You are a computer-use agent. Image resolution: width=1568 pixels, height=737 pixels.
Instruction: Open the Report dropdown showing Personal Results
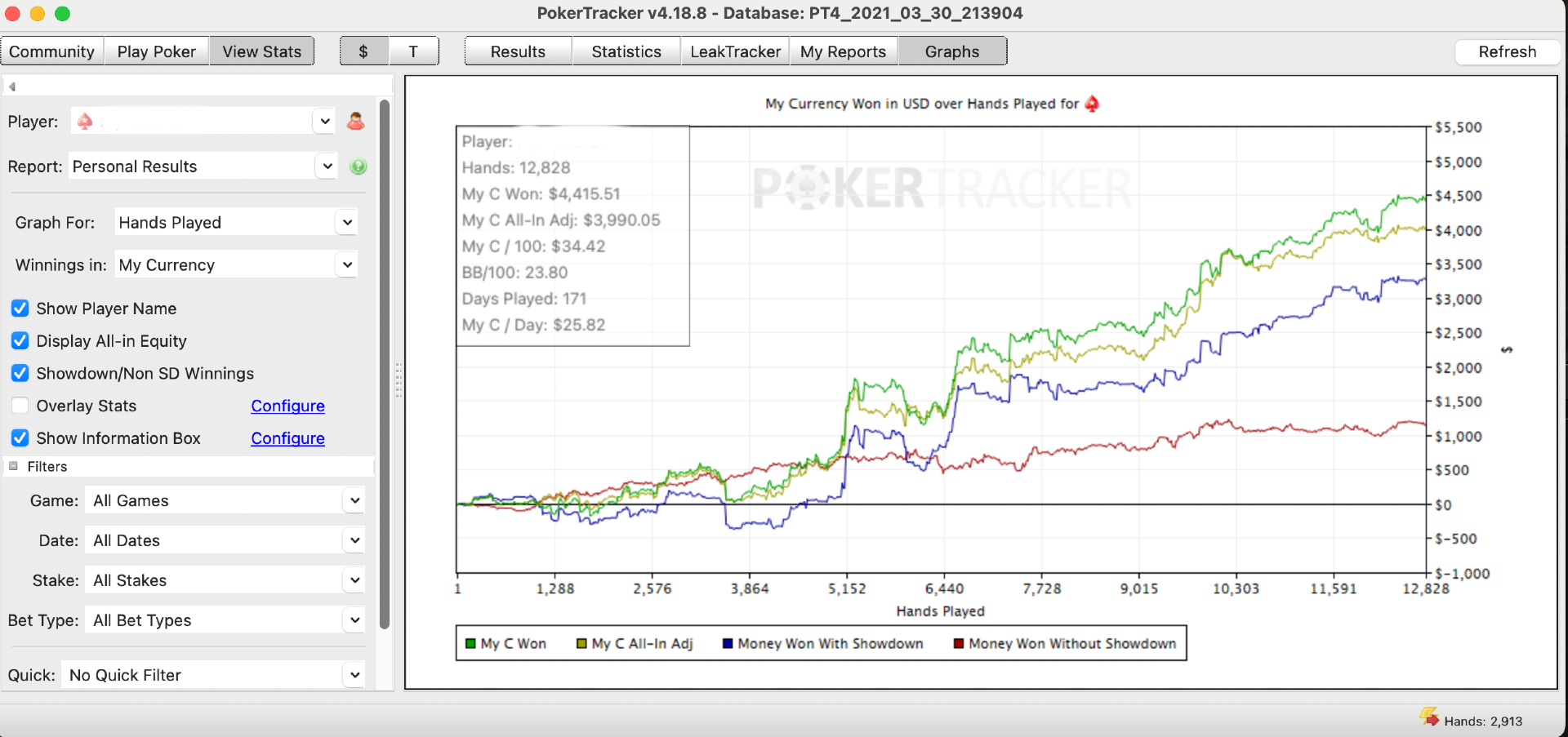click(327, 166)
